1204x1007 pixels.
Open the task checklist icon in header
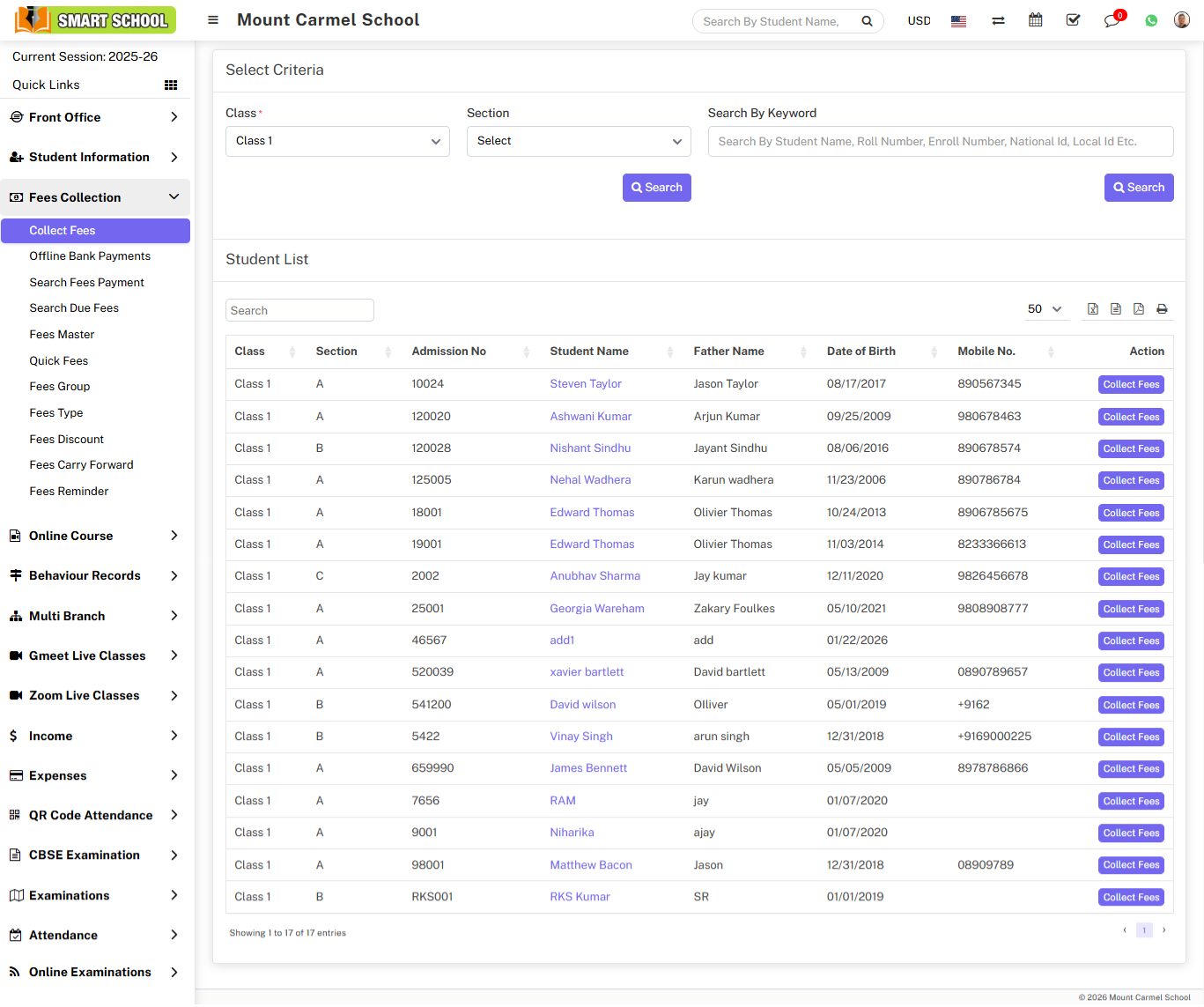click(x=1073, y=20)
